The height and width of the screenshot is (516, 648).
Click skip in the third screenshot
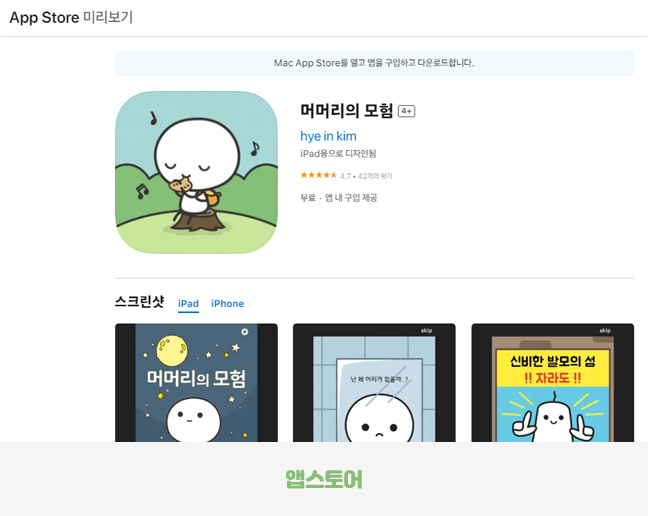click(x=605, y=330)
